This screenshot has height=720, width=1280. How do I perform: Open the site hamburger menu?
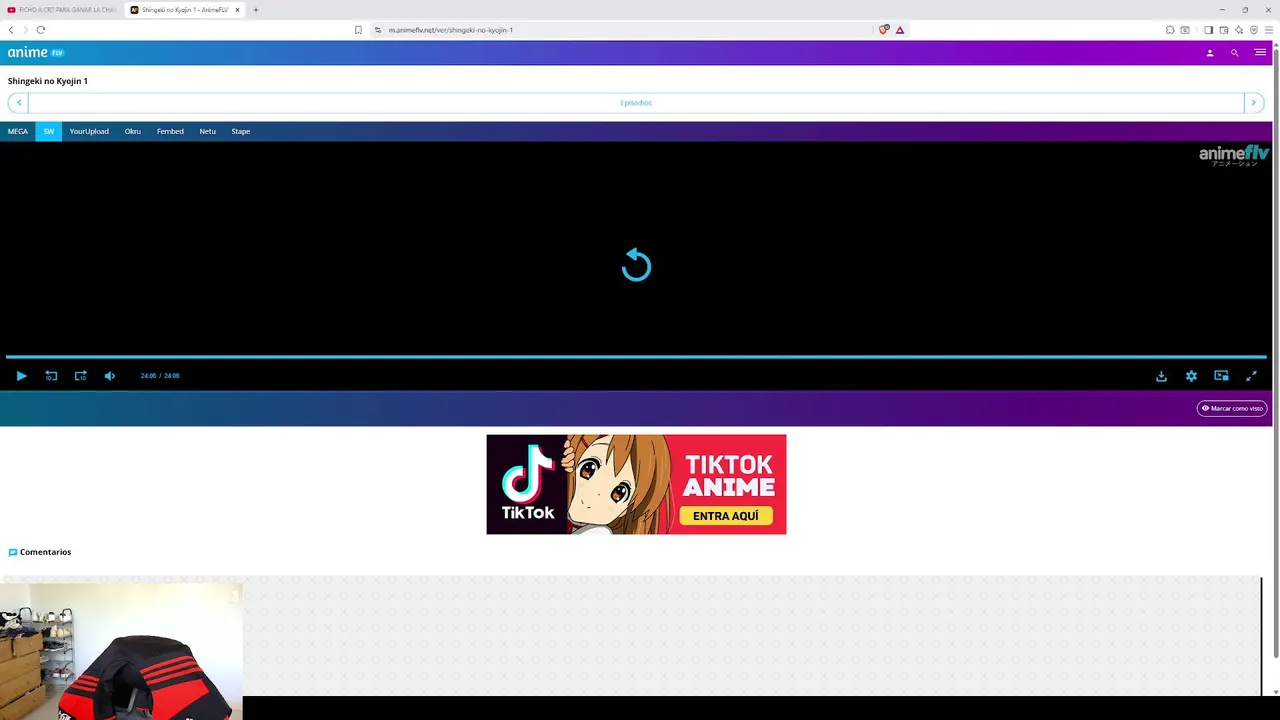click(x=1259, y=53)
